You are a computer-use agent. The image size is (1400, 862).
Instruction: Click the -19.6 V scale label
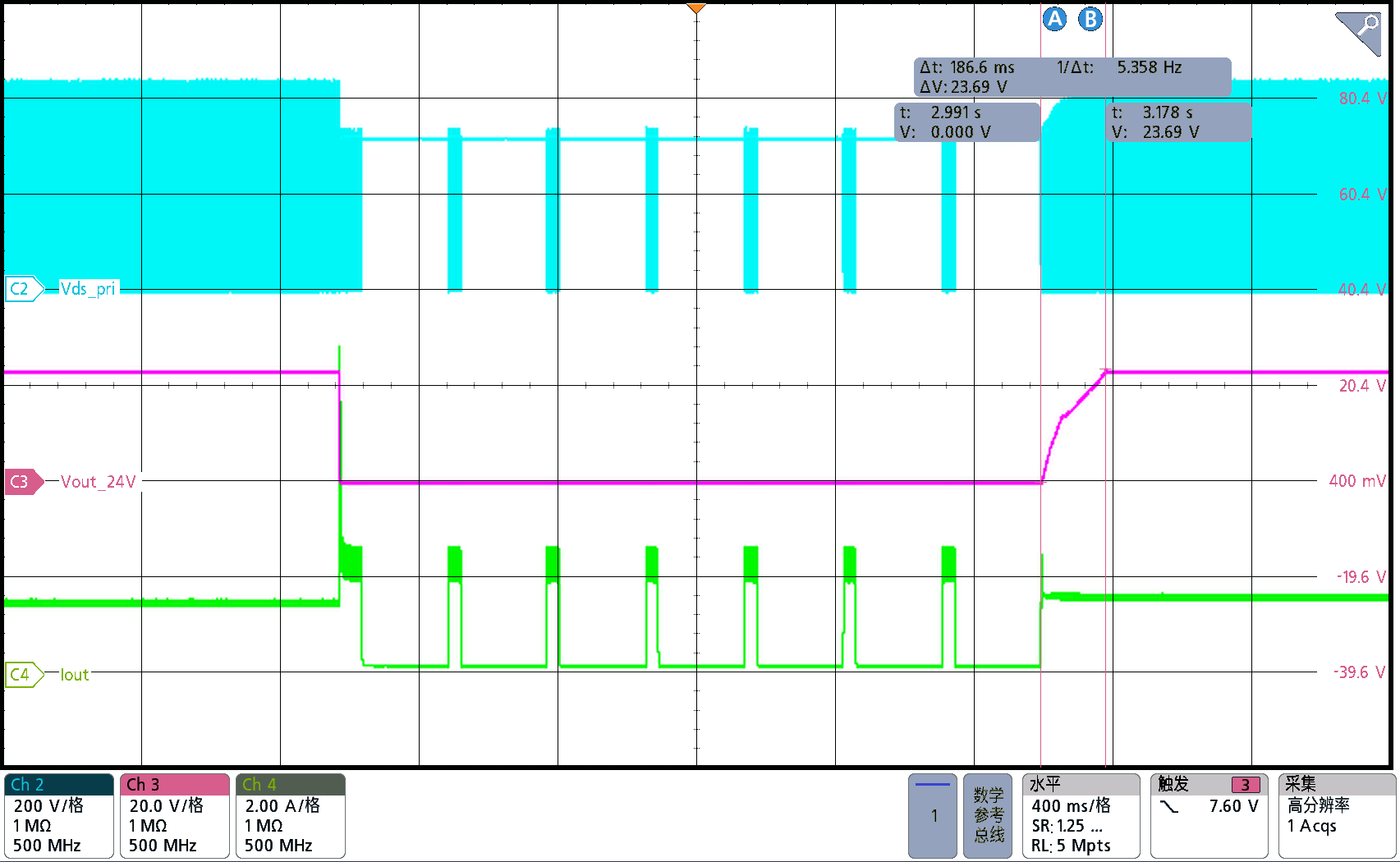tap(1361, 577)
